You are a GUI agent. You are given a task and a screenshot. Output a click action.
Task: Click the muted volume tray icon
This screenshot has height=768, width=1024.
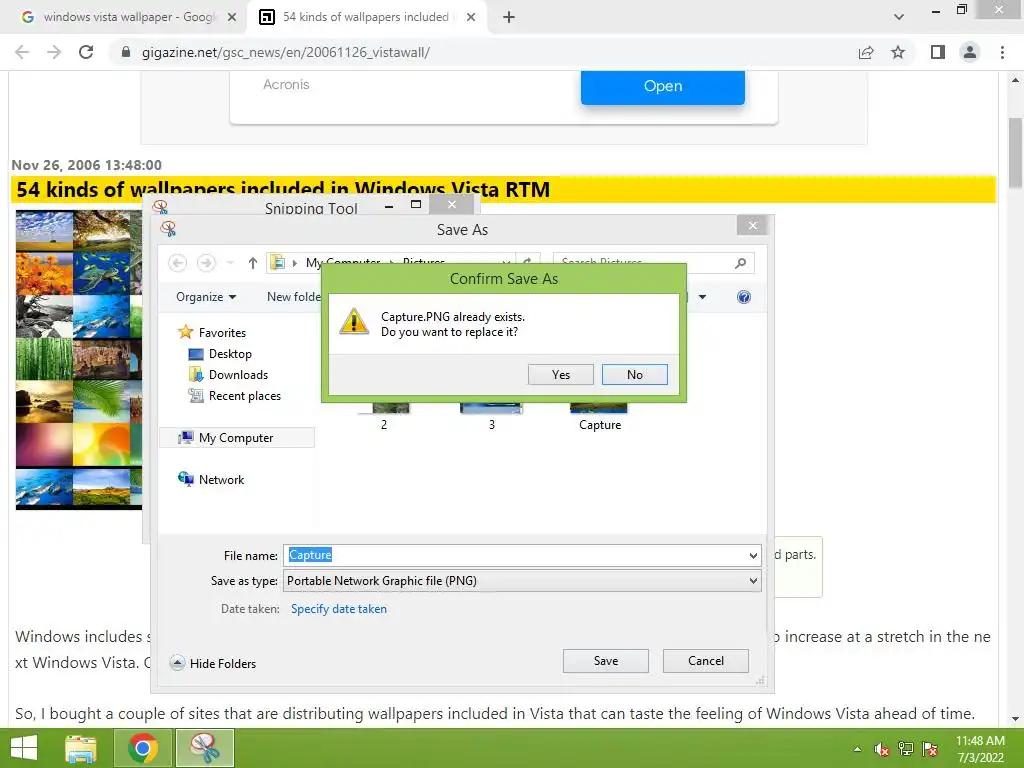[882, 749]
